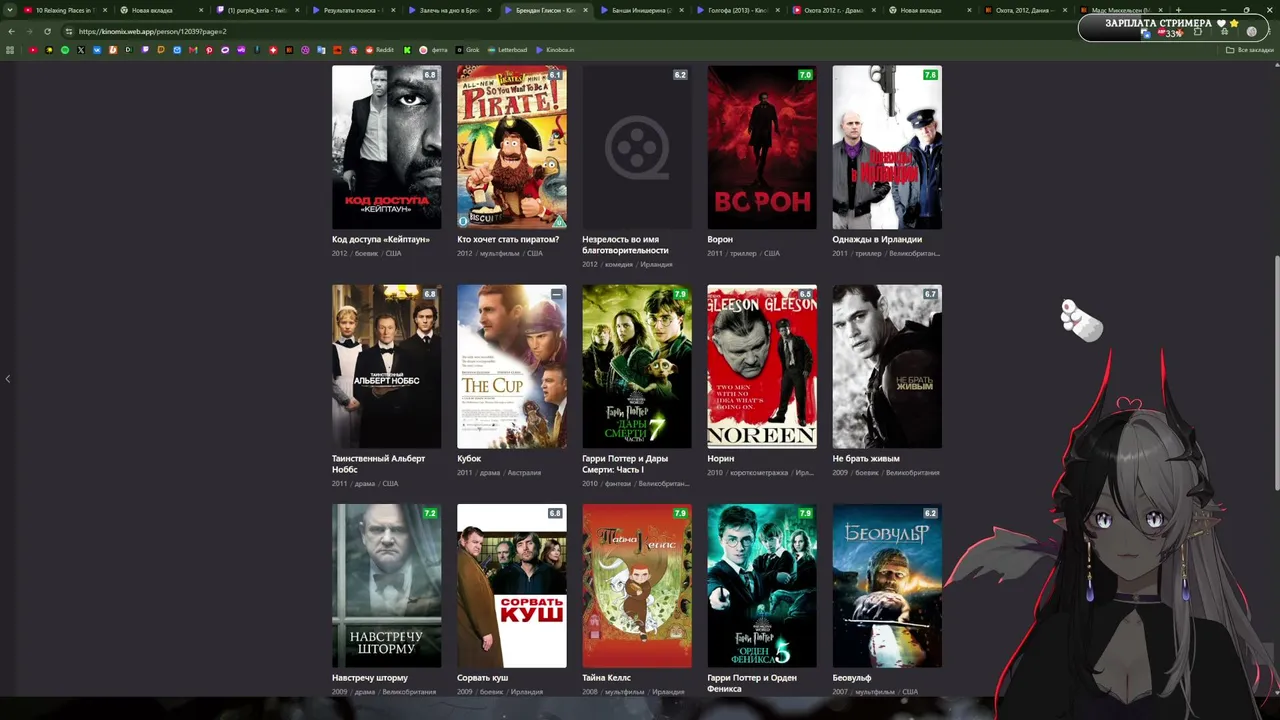Open the фетта bookmark
The width and height of the screenshot is (1280, 720).
point(434,50)
